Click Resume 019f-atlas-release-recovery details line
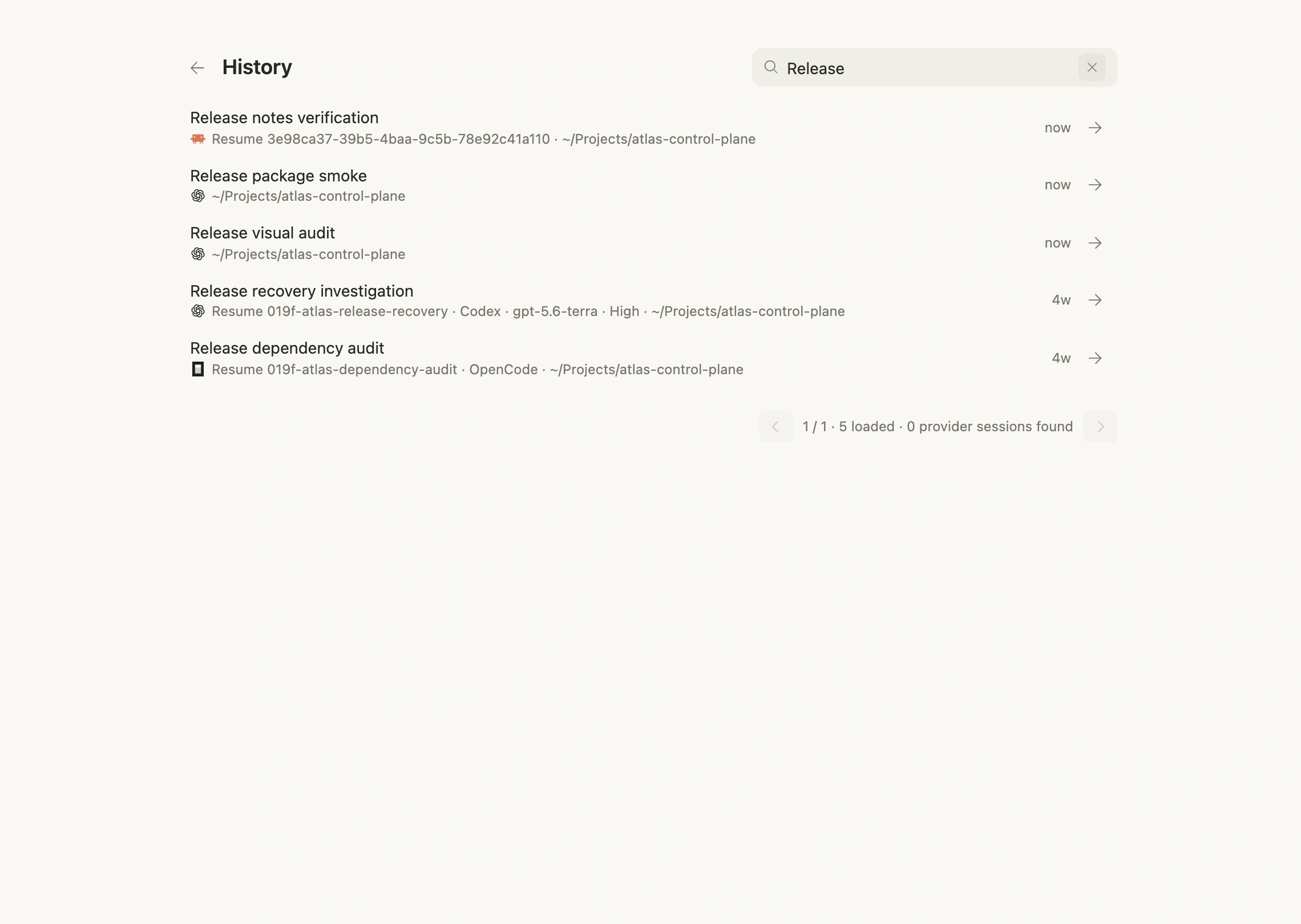The width and height of the screenshot is (1301, 924). (x=528, y=311)
